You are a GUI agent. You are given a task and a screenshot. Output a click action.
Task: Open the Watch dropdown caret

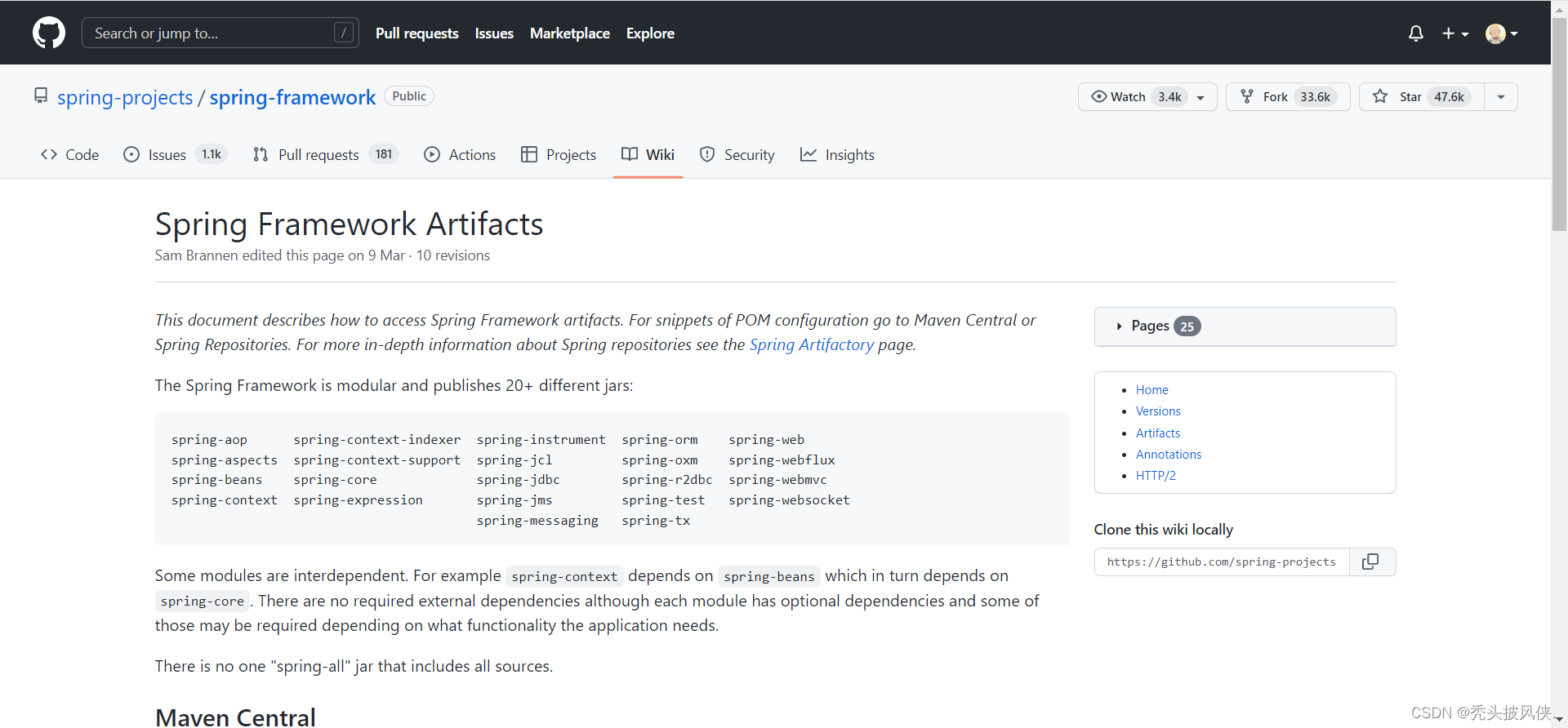pos(1200,97)
